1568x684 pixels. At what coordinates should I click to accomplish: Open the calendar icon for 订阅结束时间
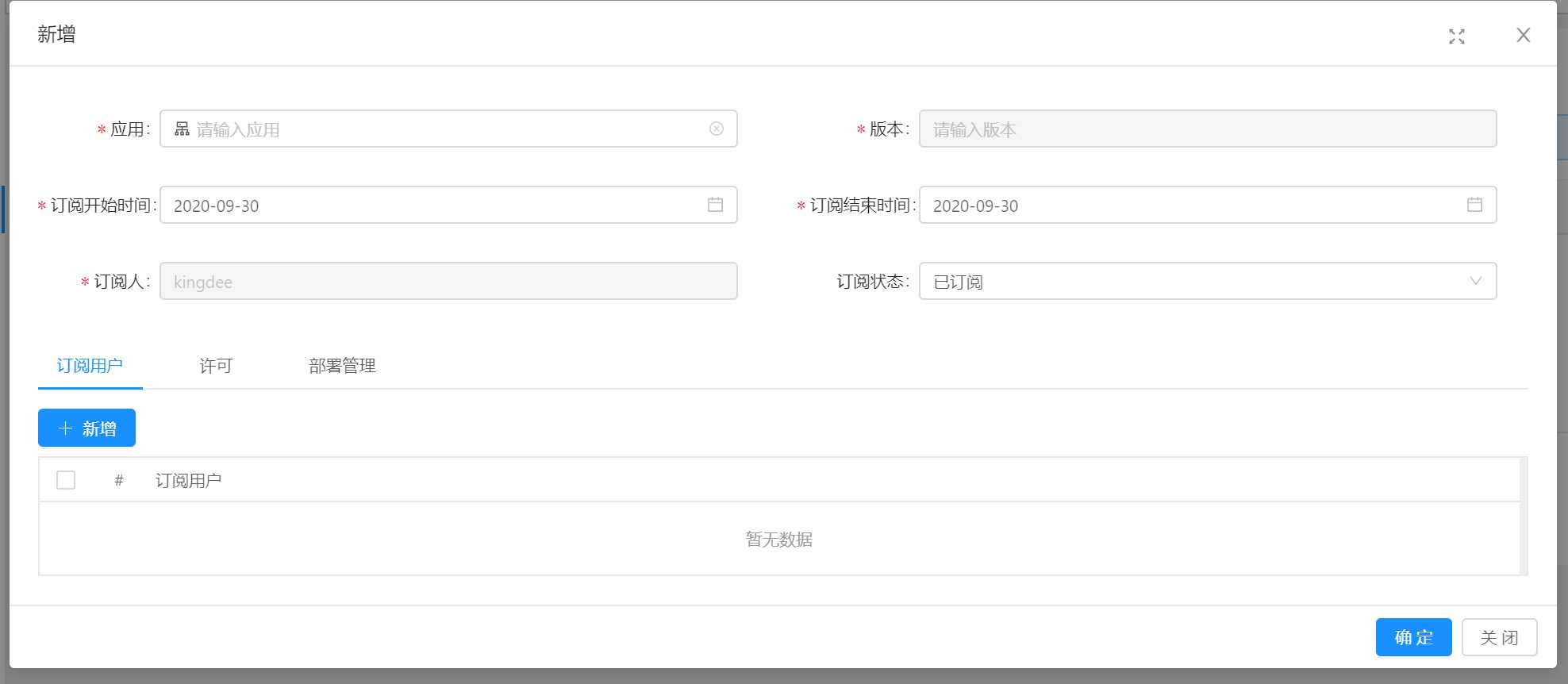click(x=1474, y=205)
